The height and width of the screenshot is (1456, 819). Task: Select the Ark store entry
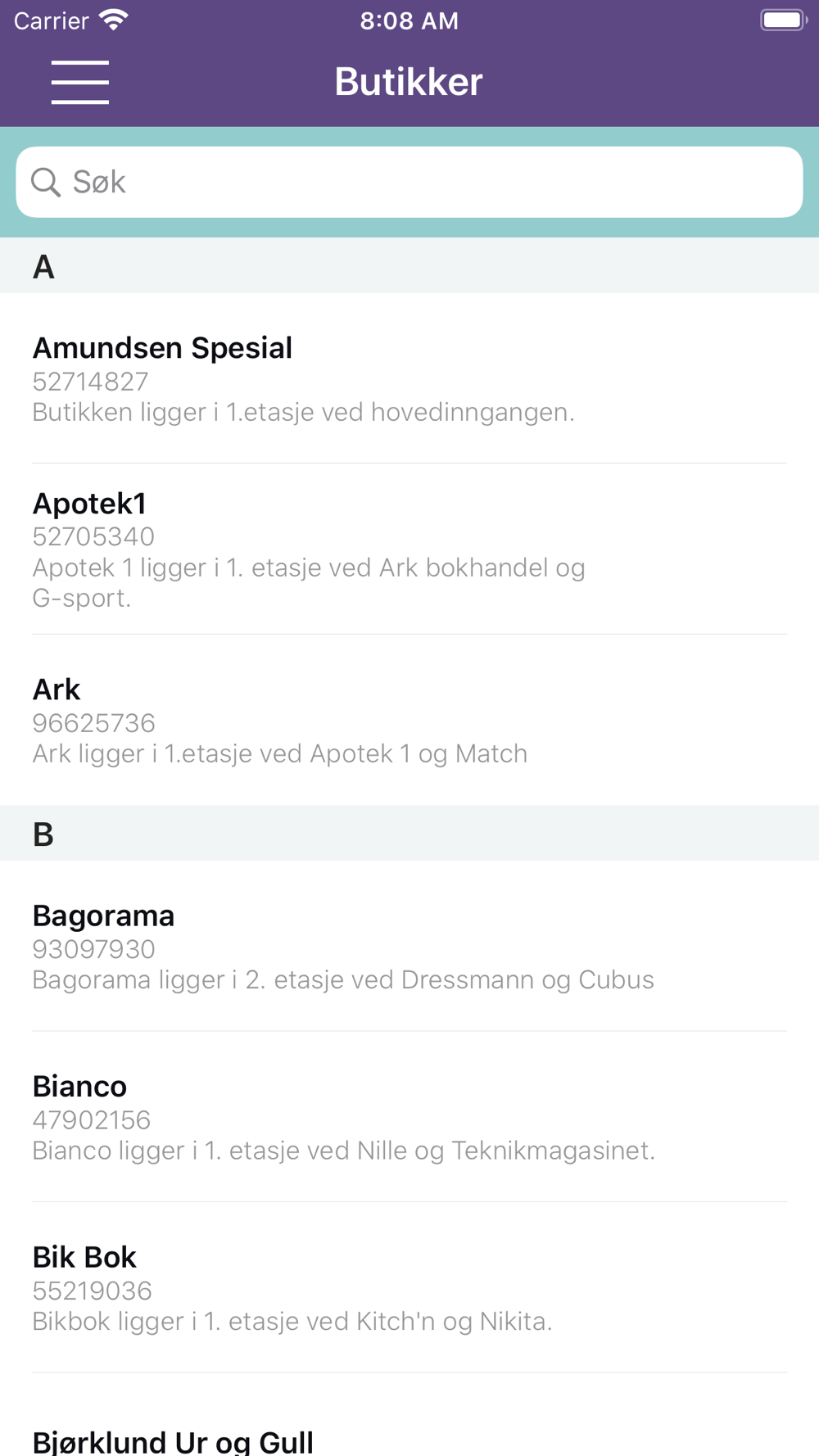point(409,720)
